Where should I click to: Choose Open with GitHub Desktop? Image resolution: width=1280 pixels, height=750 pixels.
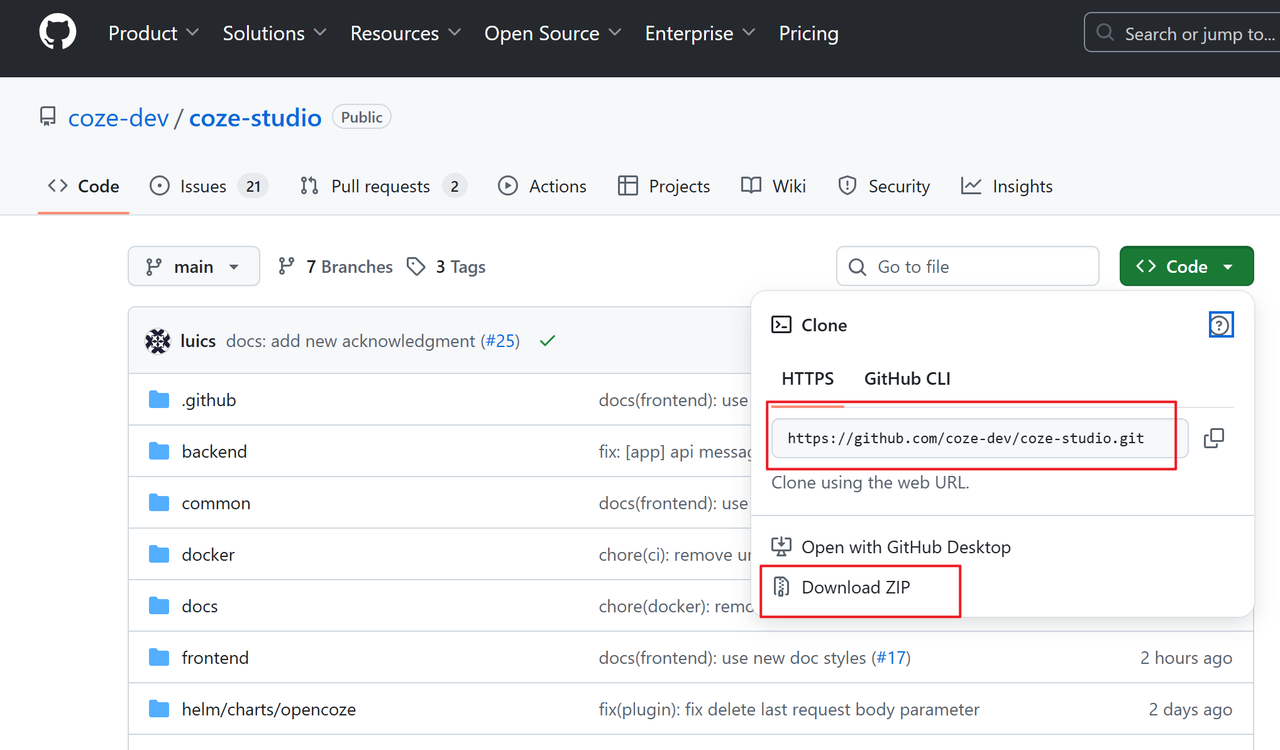906,547
